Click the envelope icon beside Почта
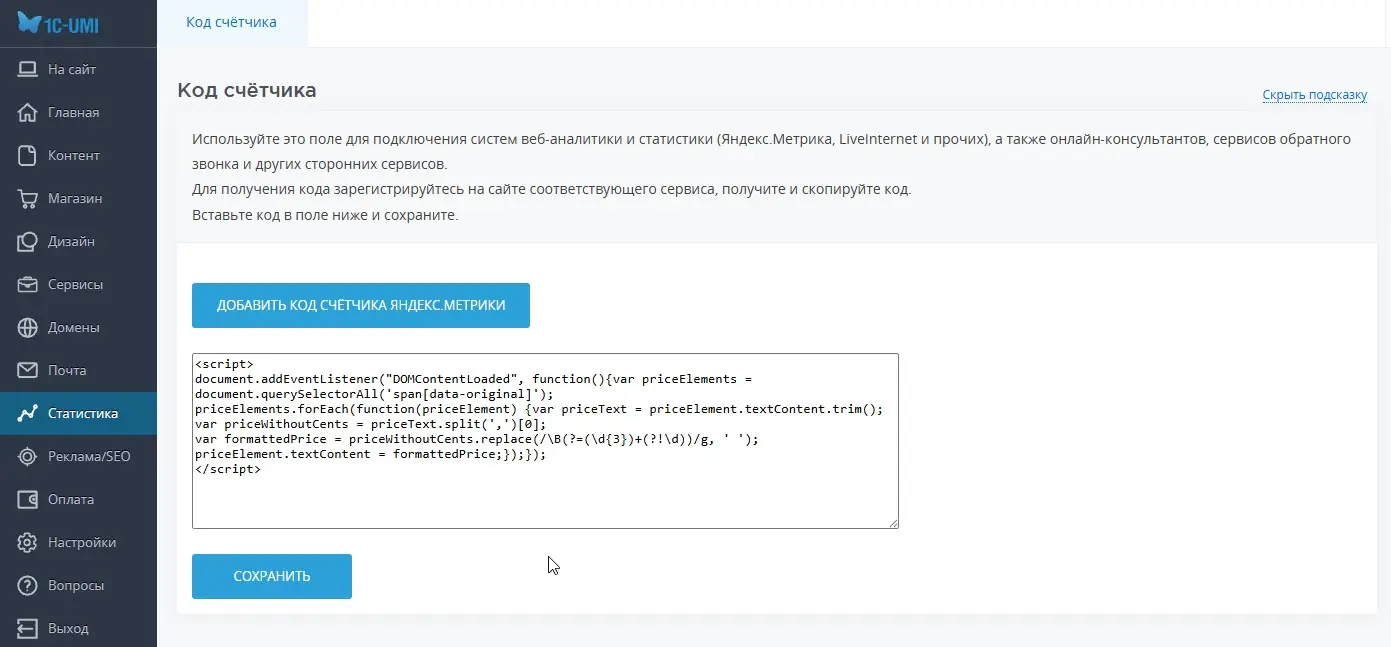Screen dimensions: 1391x647 point(28,370)
